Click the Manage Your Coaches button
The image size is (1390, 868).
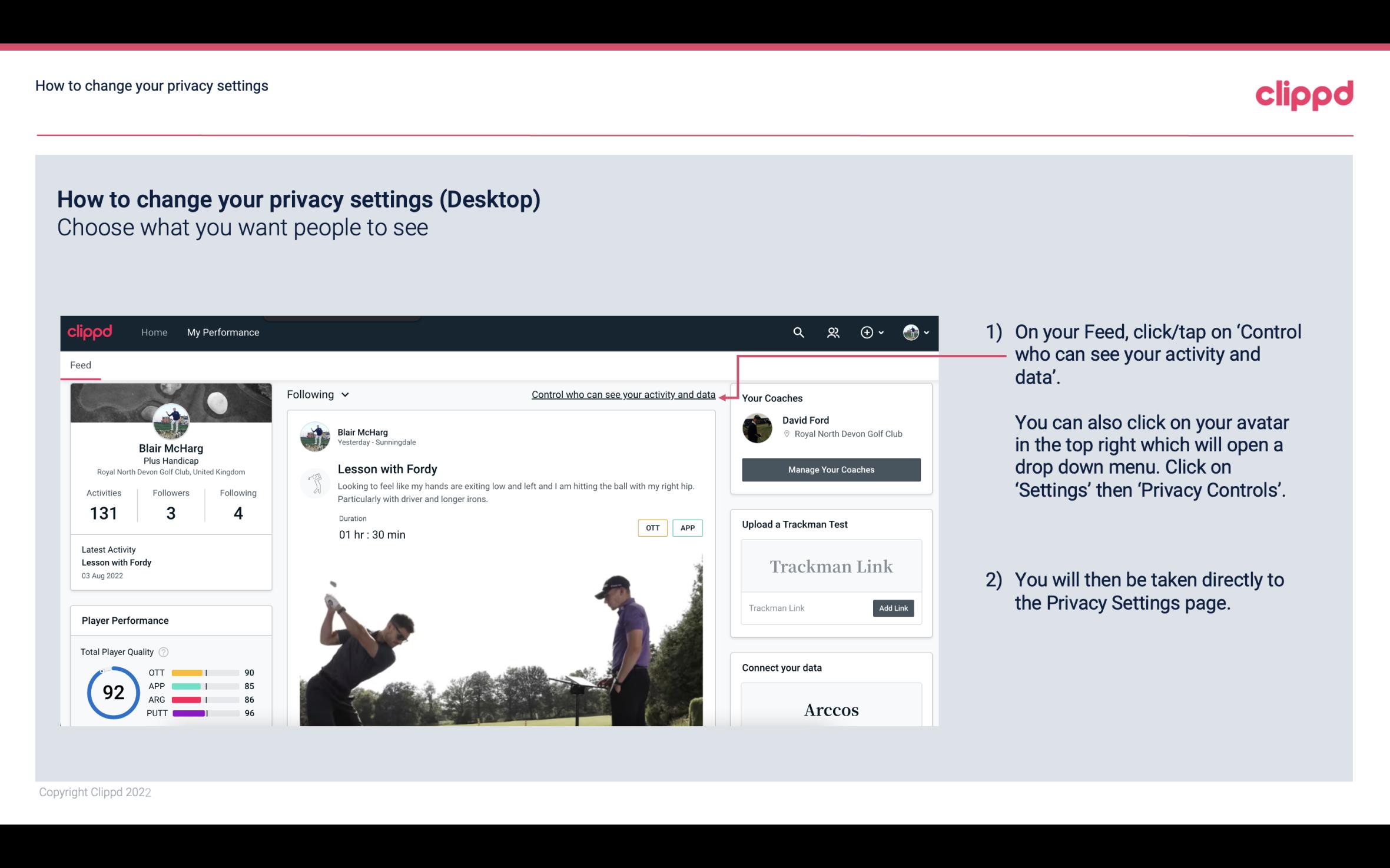[831, 469]
